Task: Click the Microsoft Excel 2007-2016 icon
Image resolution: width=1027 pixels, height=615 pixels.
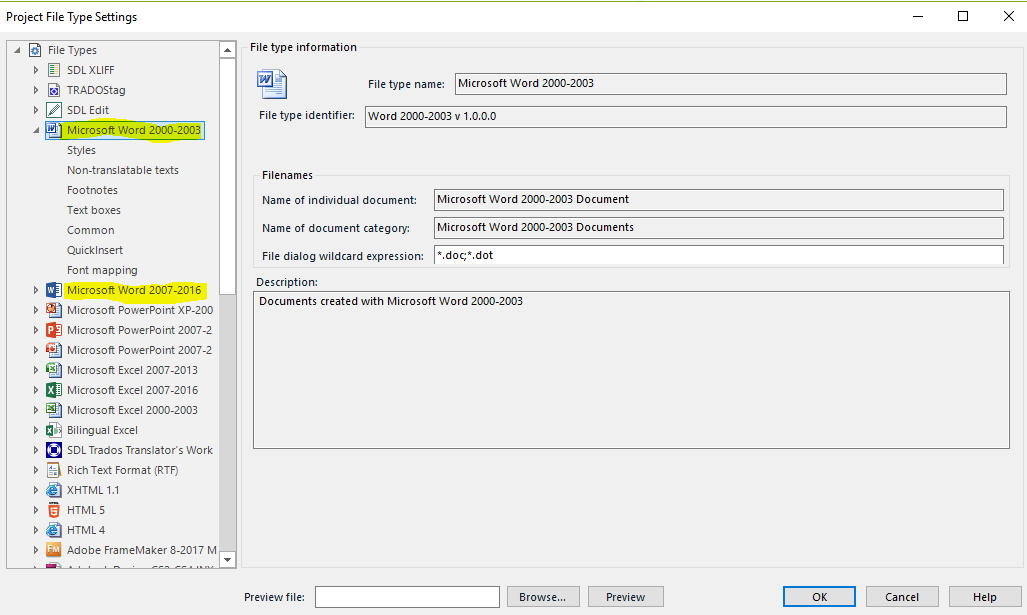Action: point(54,390)
